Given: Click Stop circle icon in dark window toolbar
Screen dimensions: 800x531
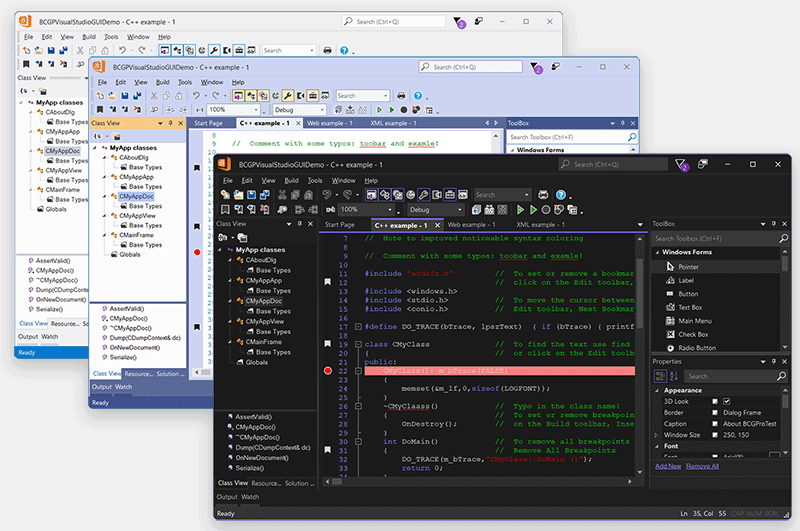Looking at the screenshot, I should [x=546, y=210].
